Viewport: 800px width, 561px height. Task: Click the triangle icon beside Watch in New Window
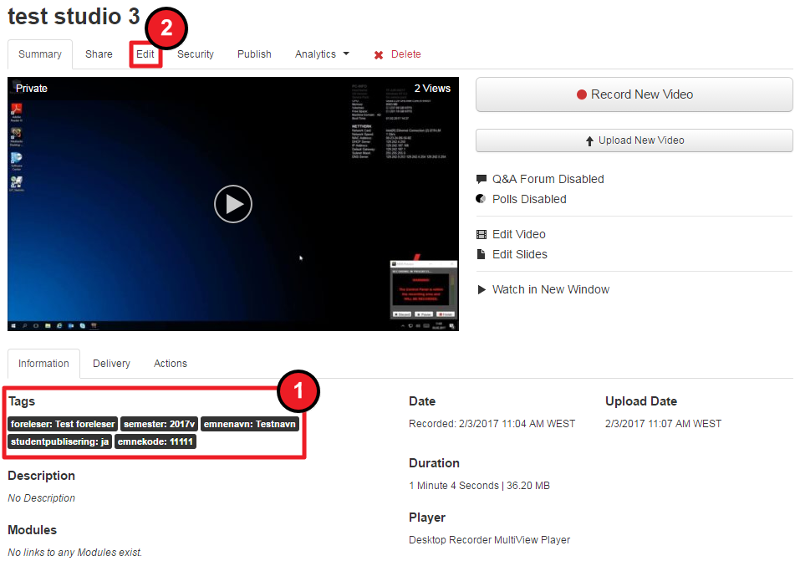(482, 290)
